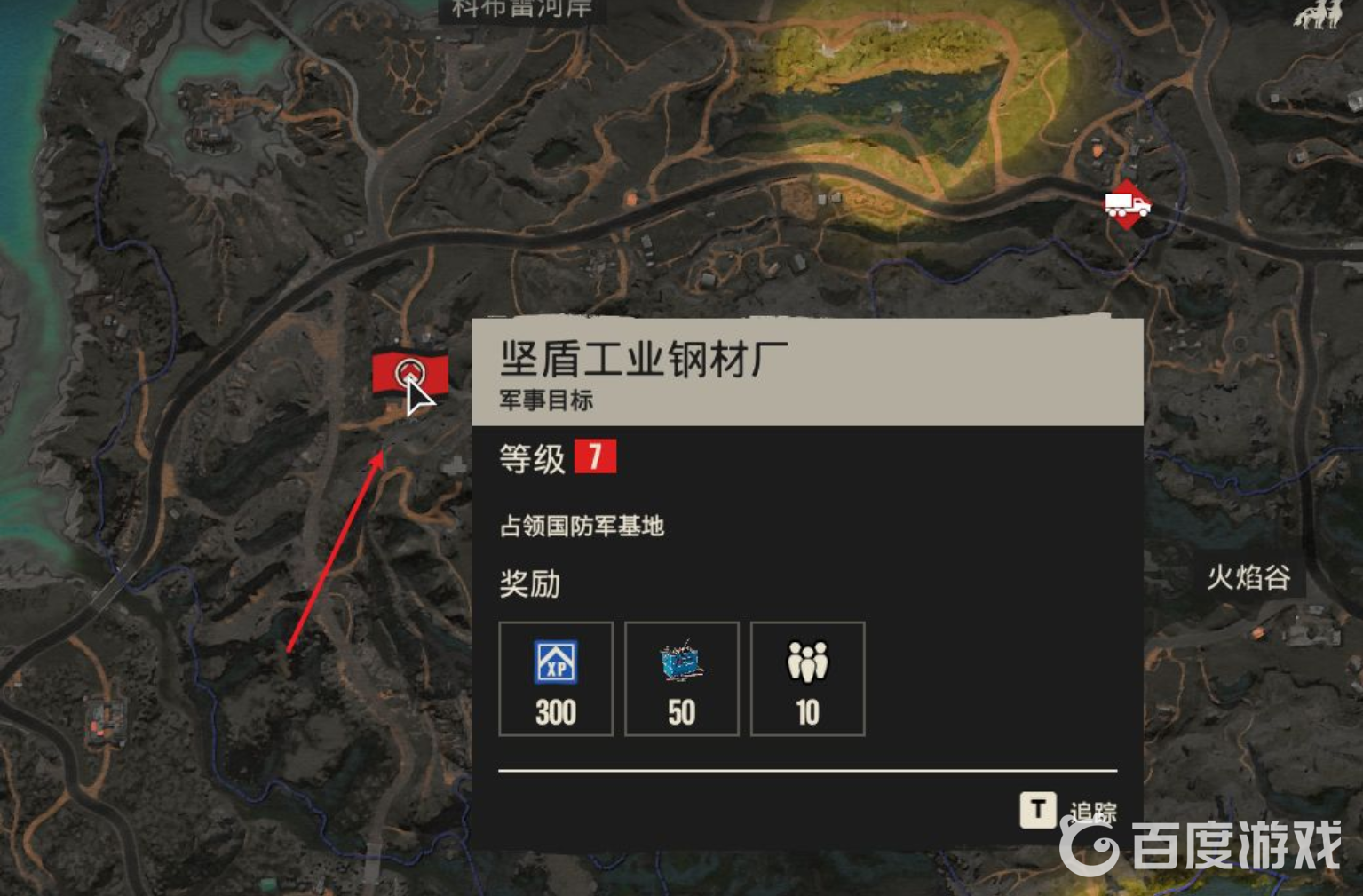The height and width of the screenshot is (896, 1363).
Task: Click the 百度游戏 watermark logo
Action: (x=1201, y=844)
